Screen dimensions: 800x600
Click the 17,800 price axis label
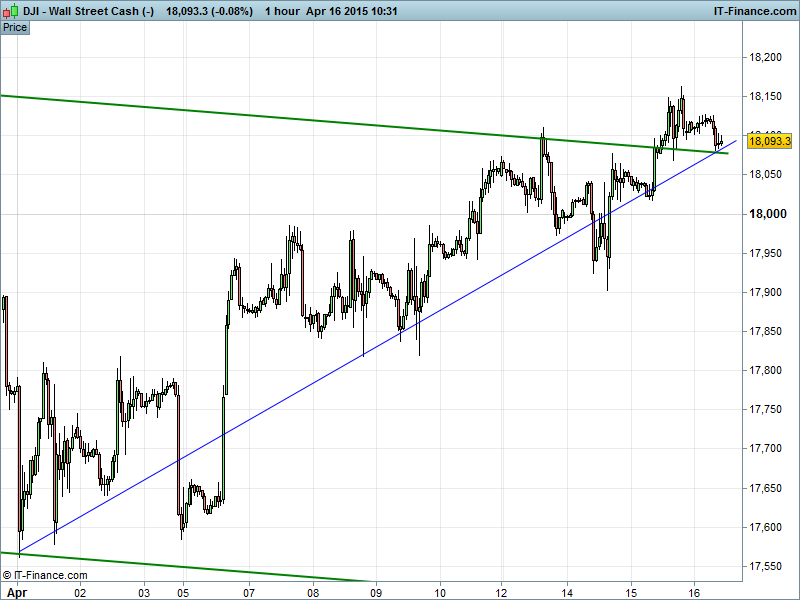click(x=769, y=370)
